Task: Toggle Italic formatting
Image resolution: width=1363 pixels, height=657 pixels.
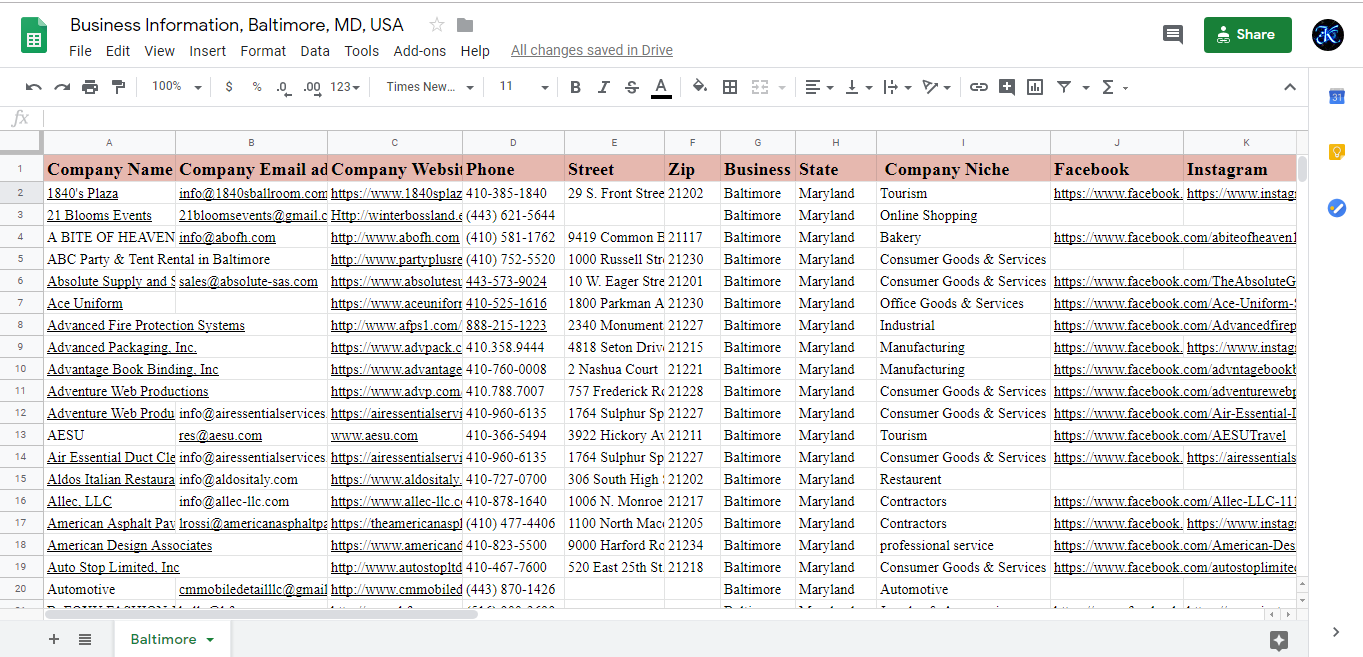Action: [x=603, y=87]
